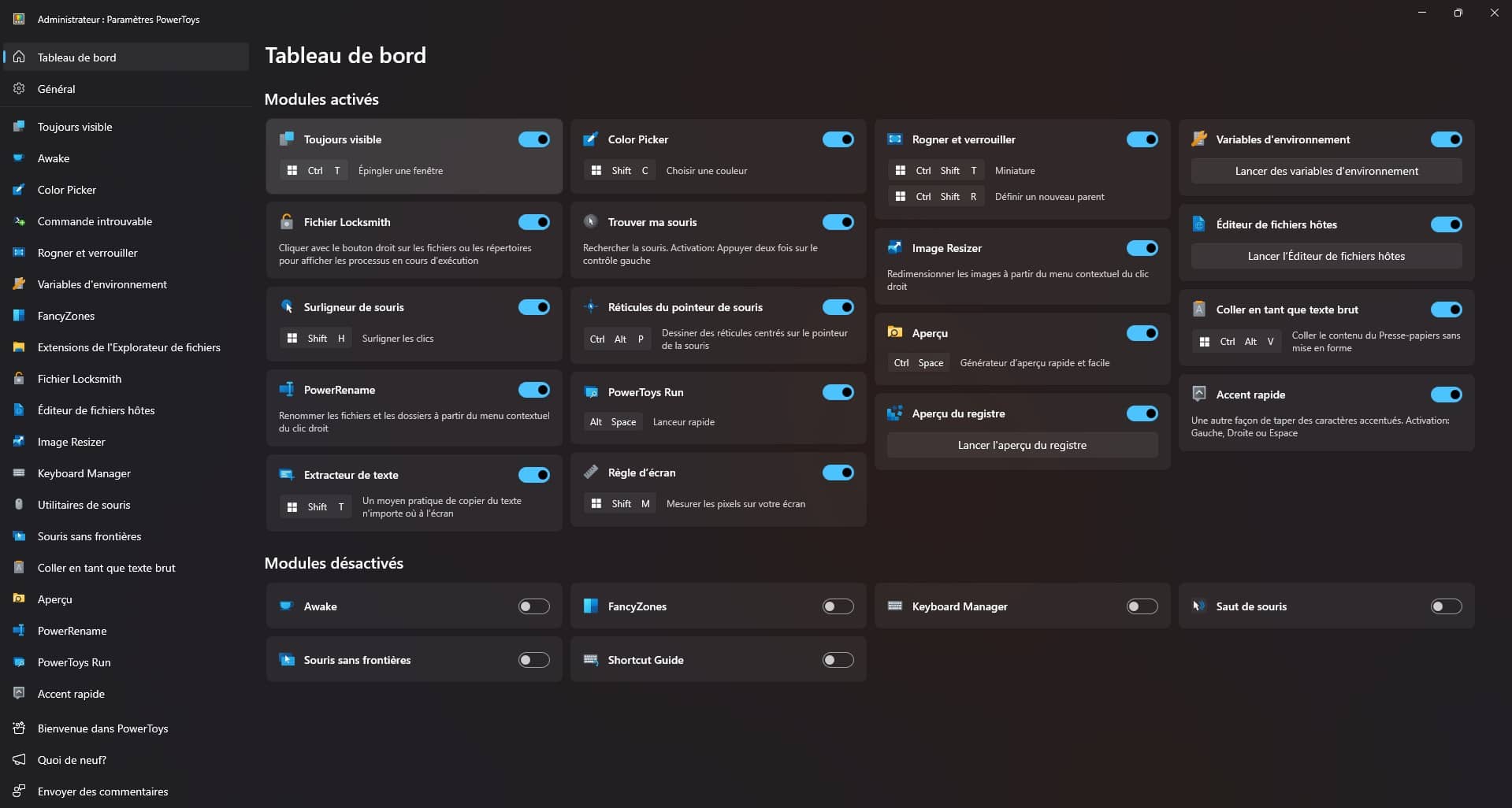
Task: Enable the Keyboard Manager toggle
Action: tap(1142, 606)
